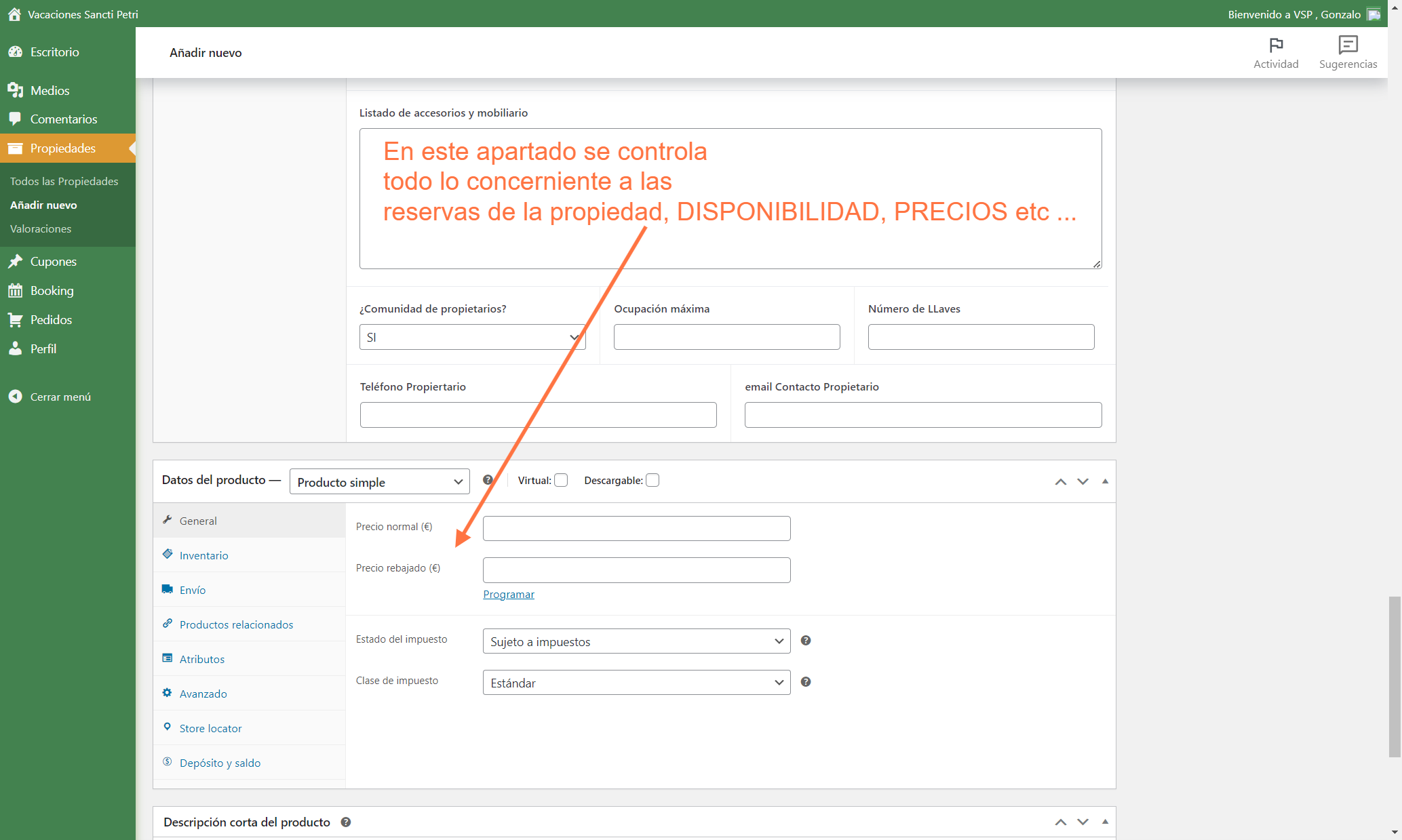Click the help icon beside Descripción corta del producto
This screenshot has height=840, width=1402.
click(x=346, y=822)
